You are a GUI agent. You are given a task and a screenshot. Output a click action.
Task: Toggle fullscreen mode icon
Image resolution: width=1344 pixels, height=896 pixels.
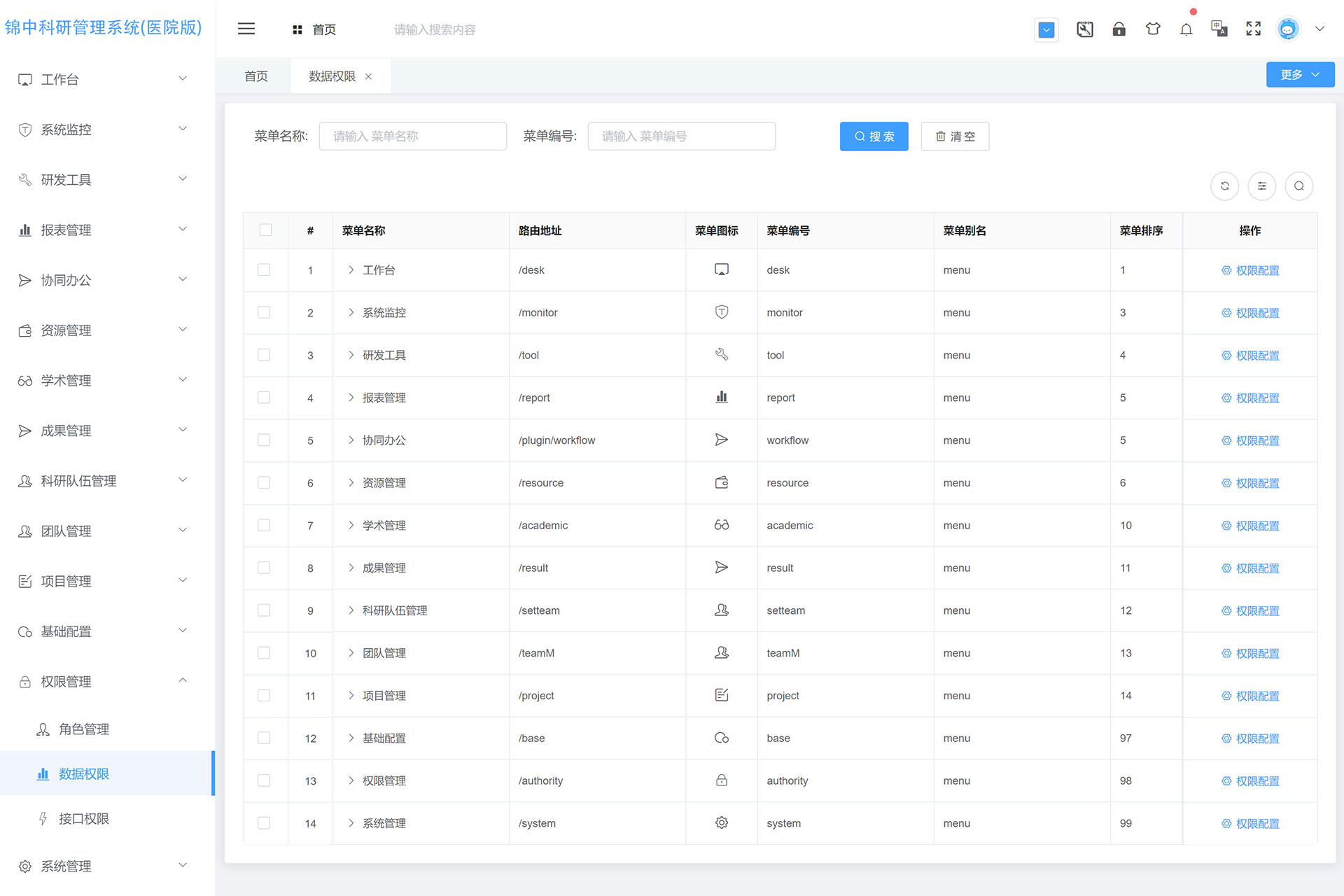click(1253, 29)
